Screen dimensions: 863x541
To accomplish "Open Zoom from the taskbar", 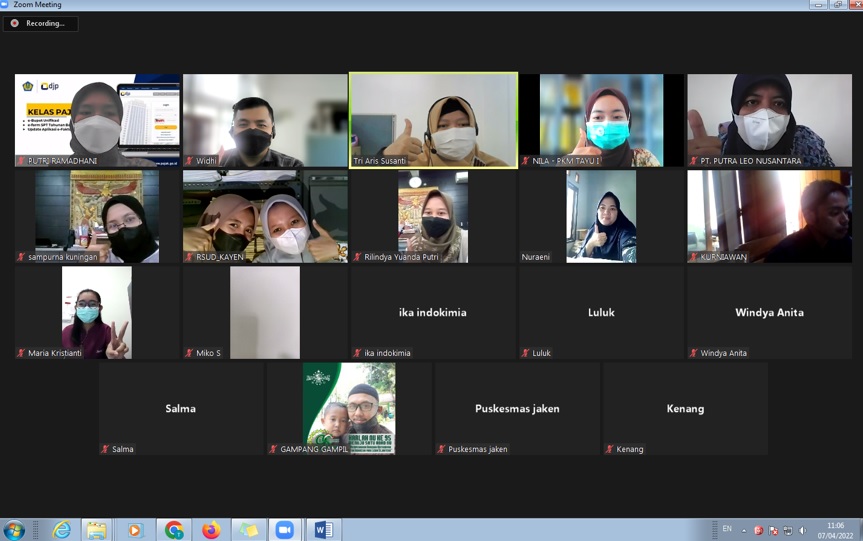I will (285, 530).
